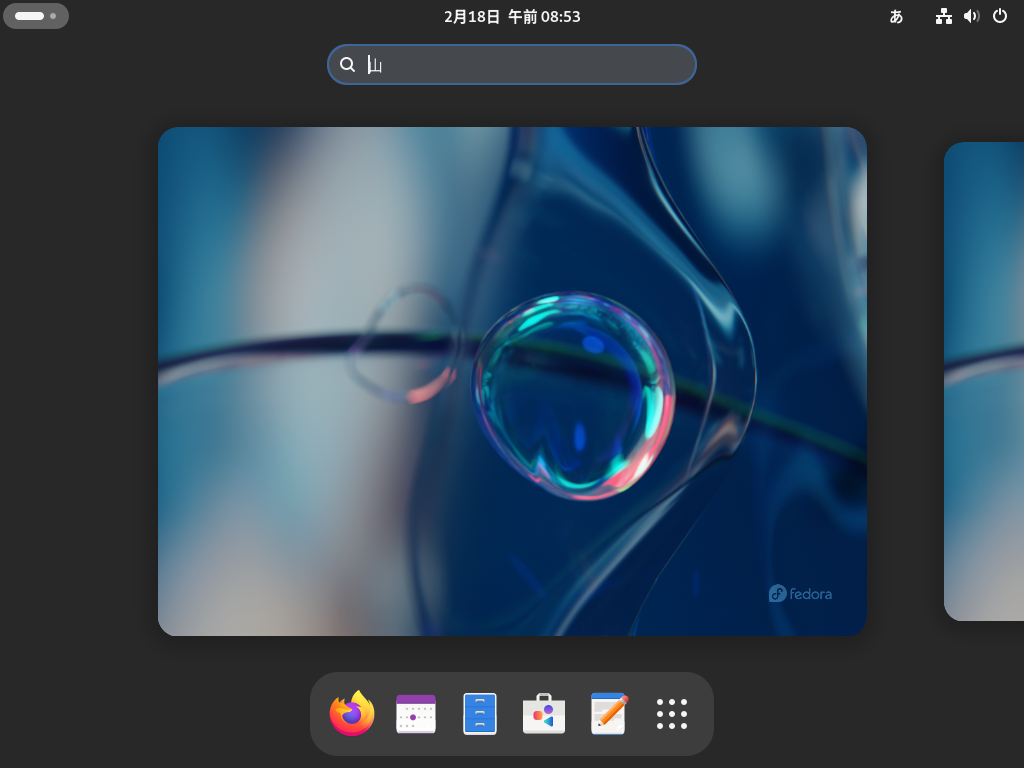Show all applications grid
This screenshot has height=768, width=1024.
pyautogui.click(x=672, y=714)
